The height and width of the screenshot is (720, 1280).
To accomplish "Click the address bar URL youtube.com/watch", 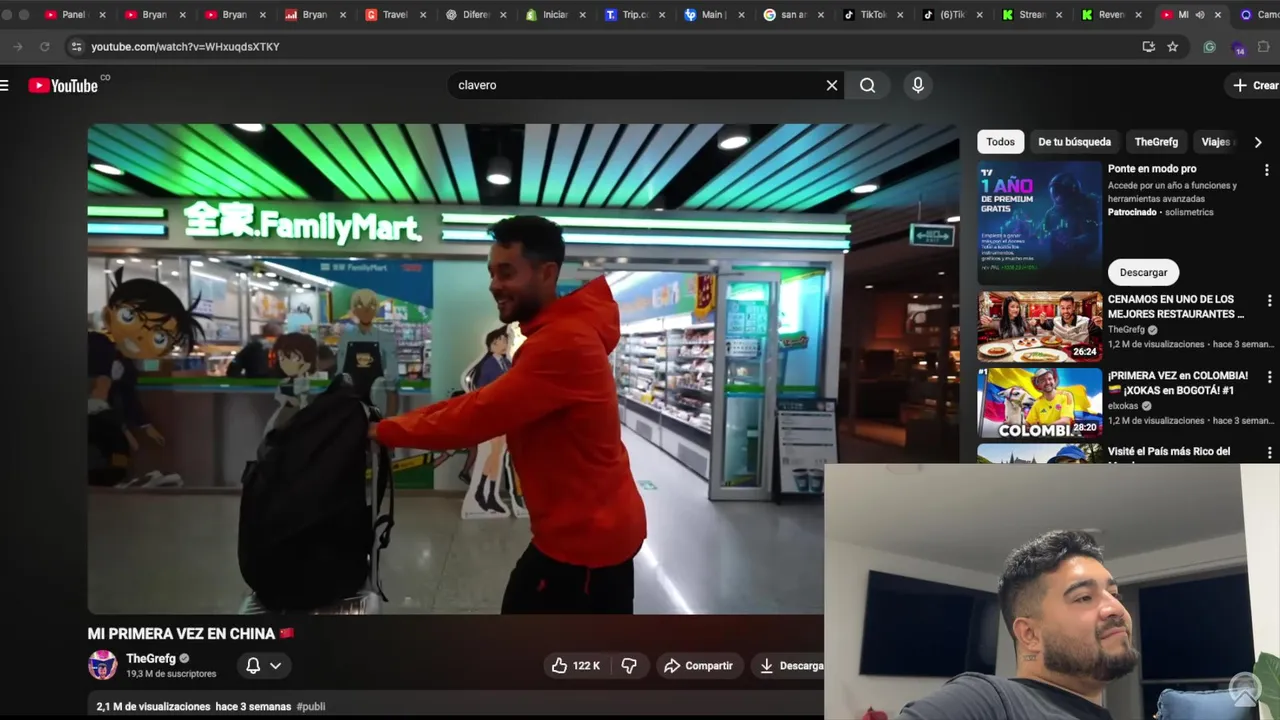I will coord(185,47).
